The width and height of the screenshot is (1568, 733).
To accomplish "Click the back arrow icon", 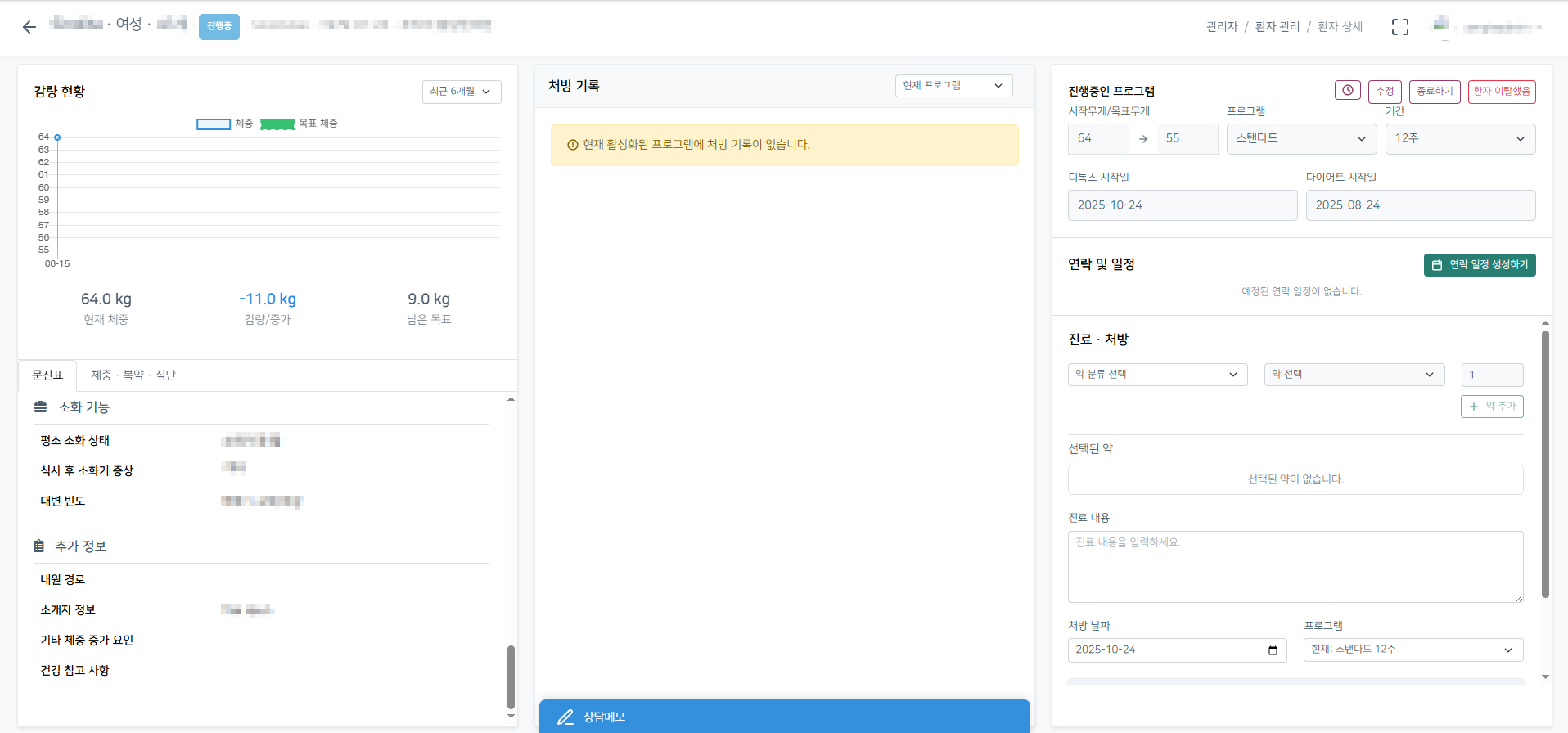I will click(x=29, y=27).
